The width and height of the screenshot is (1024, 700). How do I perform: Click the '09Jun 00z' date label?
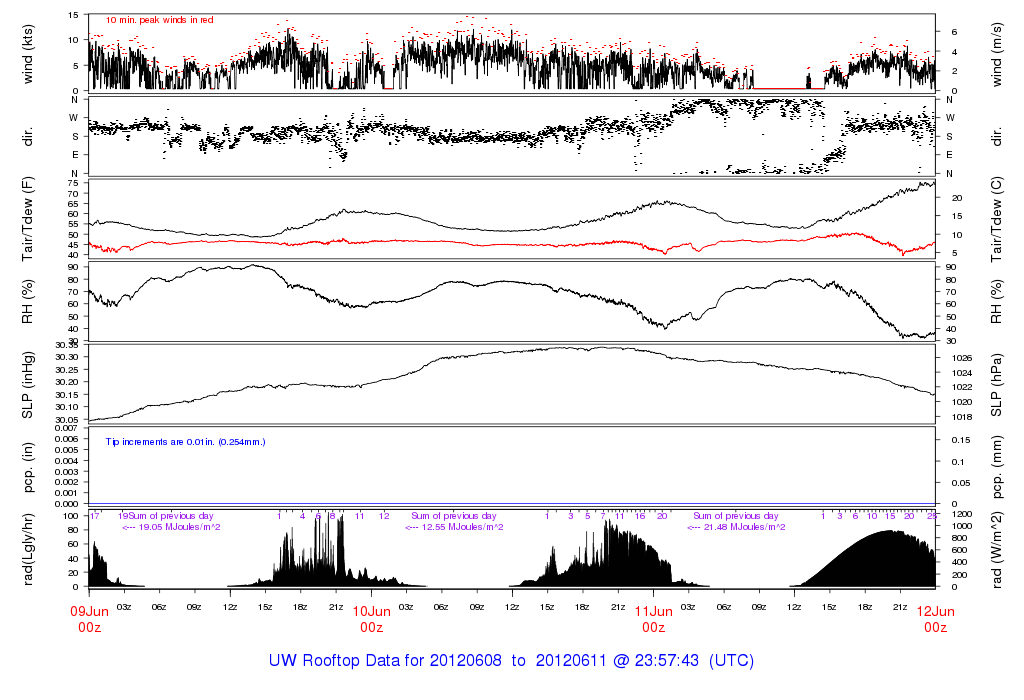(x=89, y=619)
